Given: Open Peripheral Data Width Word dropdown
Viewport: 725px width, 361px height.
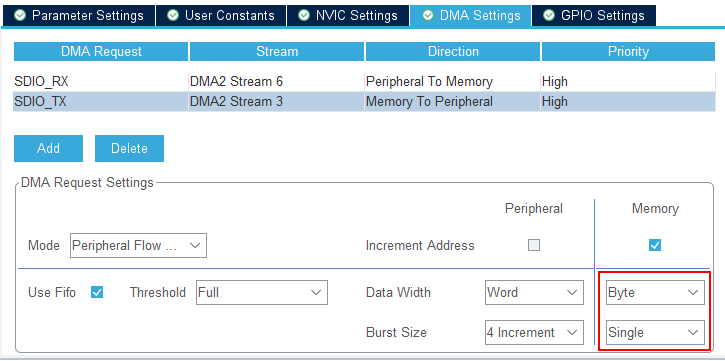Looking at the screenshot, I should tap(535, 292).
